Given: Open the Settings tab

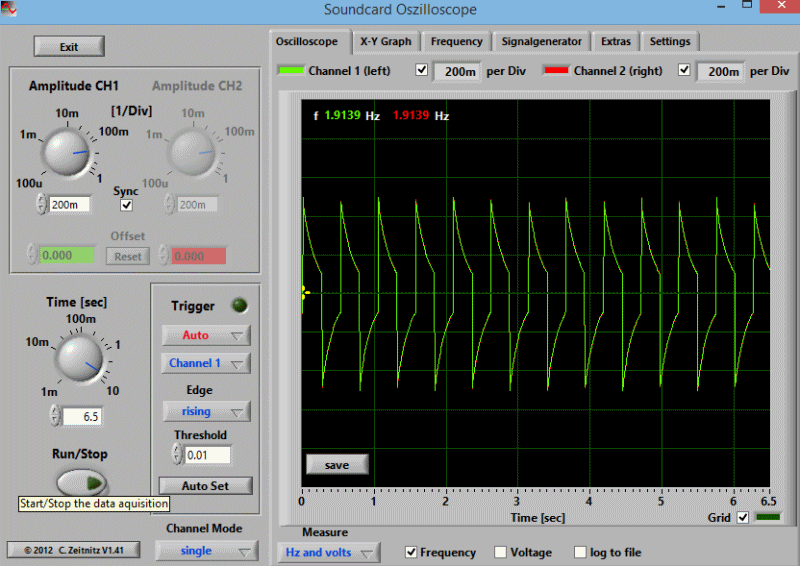Looking at the screenshot, I should coord(669,41).
